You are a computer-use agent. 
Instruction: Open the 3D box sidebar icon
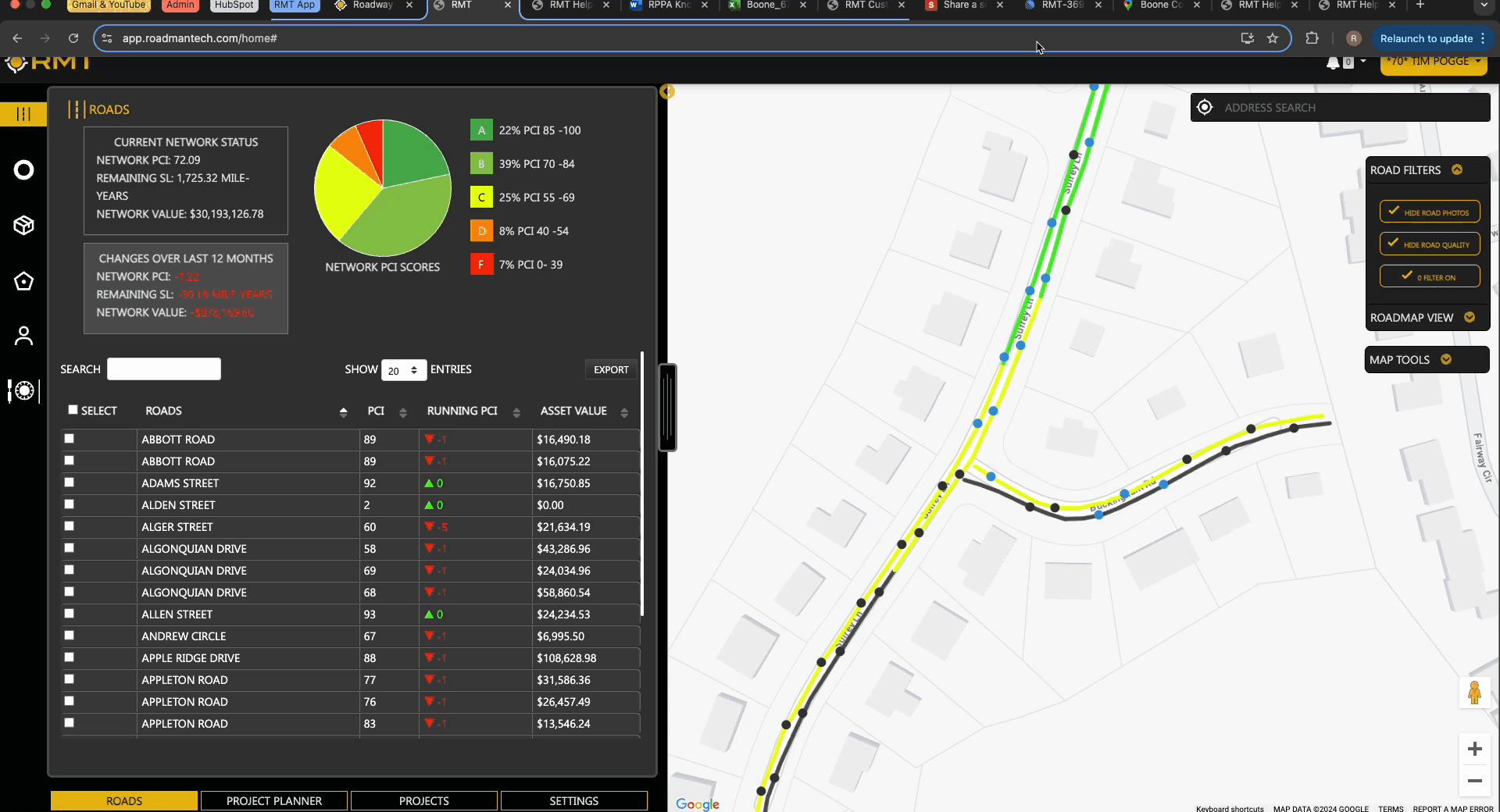[x=24, y=226]
